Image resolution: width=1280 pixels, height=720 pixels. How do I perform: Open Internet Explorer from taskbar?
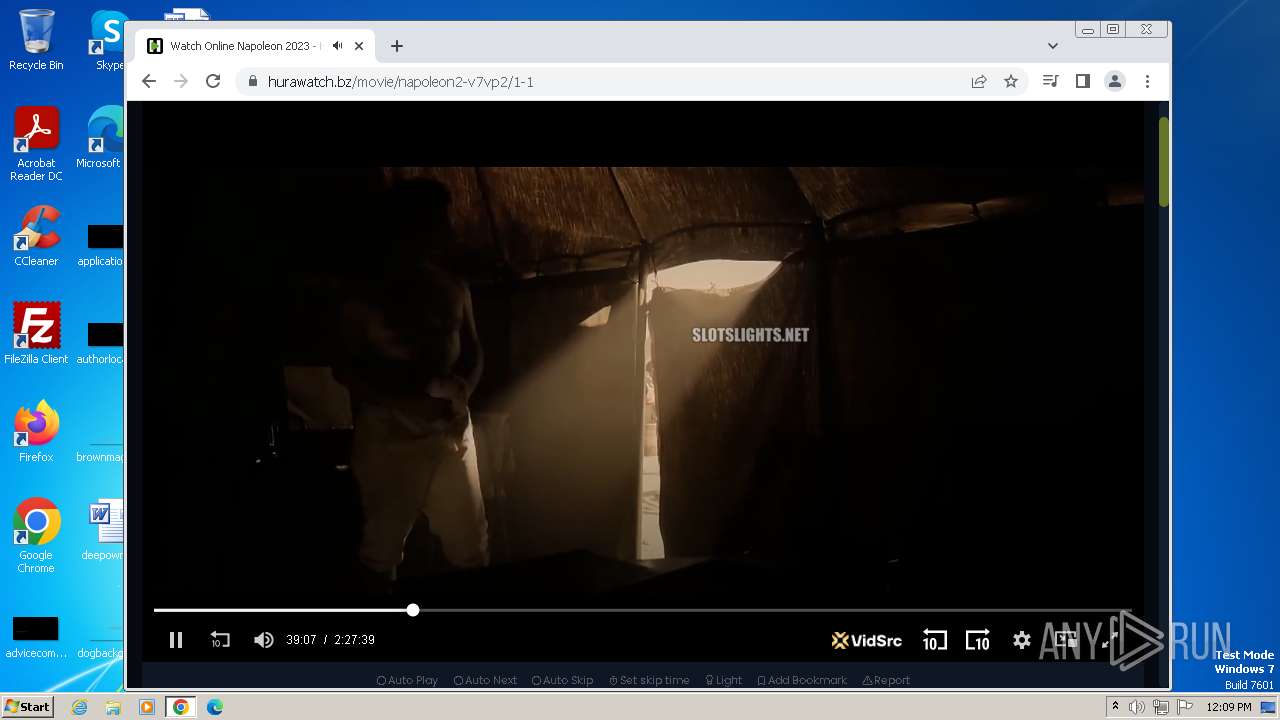79,707
